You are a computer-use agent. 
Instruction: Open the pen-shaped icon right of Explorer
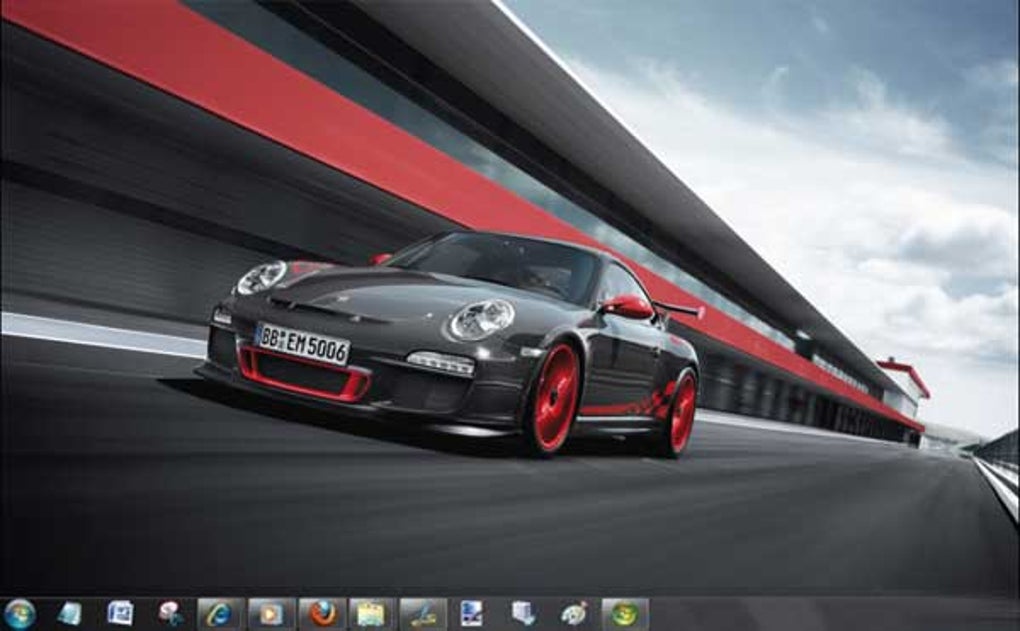pyautogui.click(x=423, y=614)
